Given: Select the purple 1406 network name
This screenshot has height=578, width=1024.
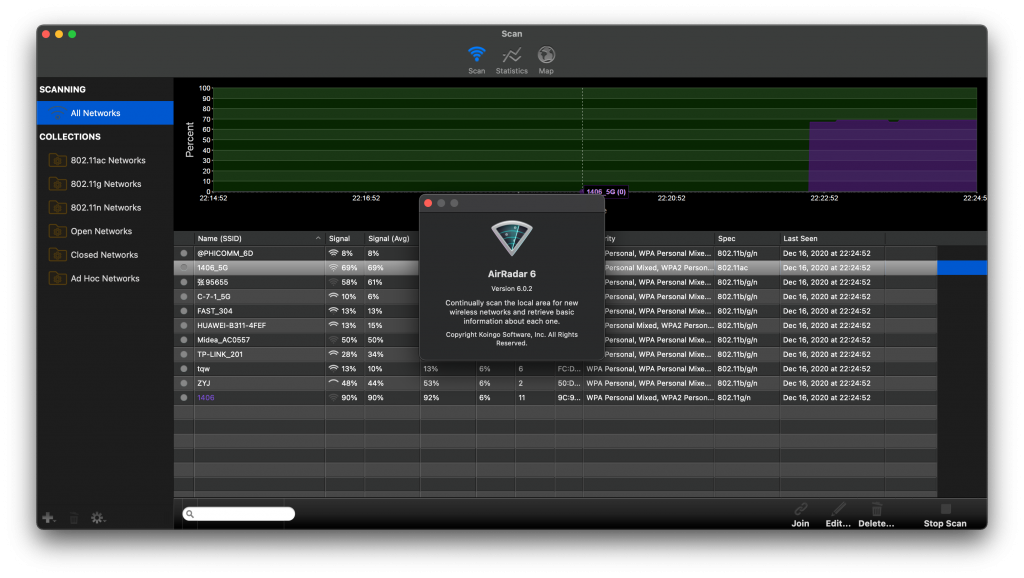Looking at the screenshot, I should [206, 398].
